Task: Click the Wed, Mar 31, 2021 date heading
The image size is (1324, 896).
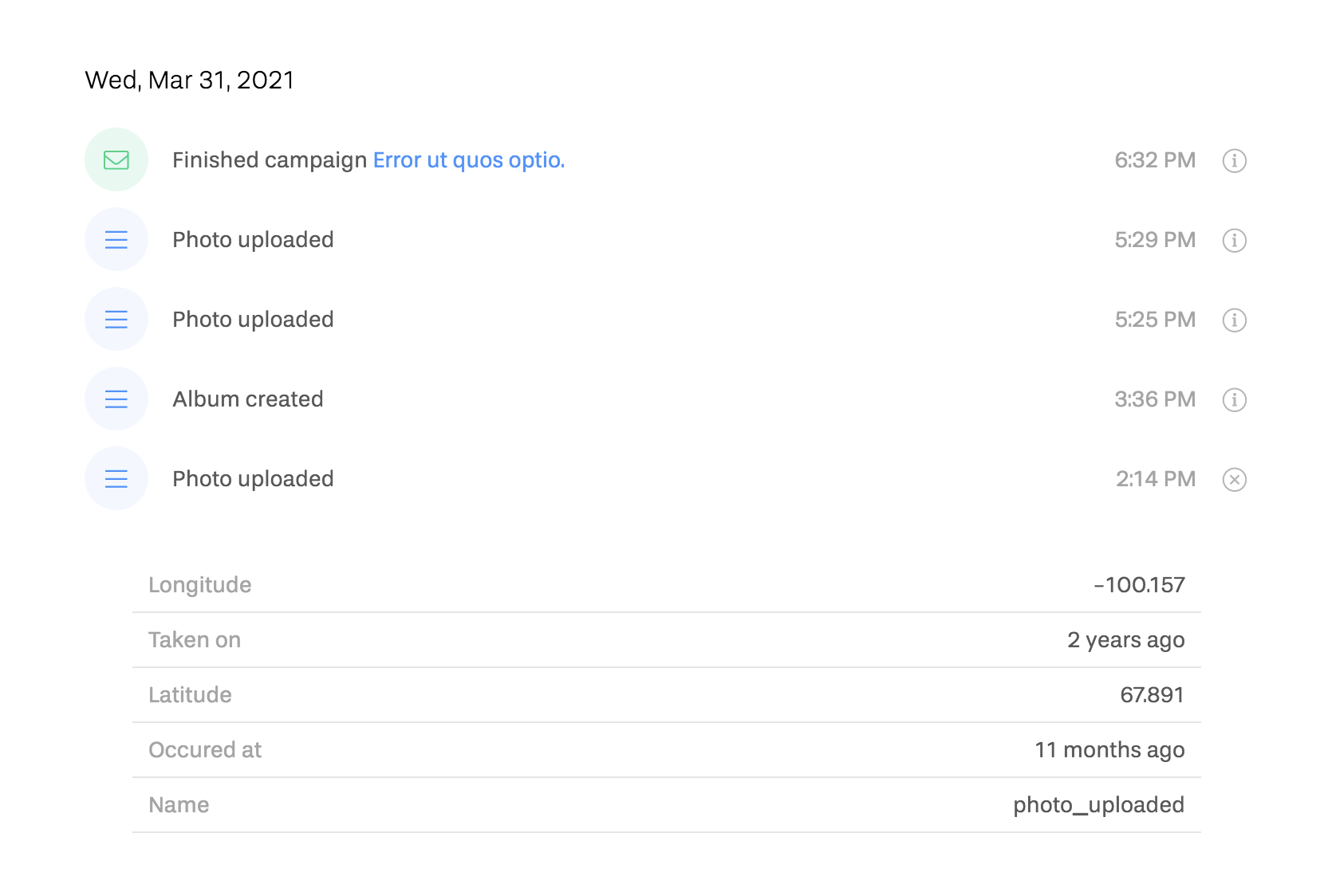Action: point(190,80)
